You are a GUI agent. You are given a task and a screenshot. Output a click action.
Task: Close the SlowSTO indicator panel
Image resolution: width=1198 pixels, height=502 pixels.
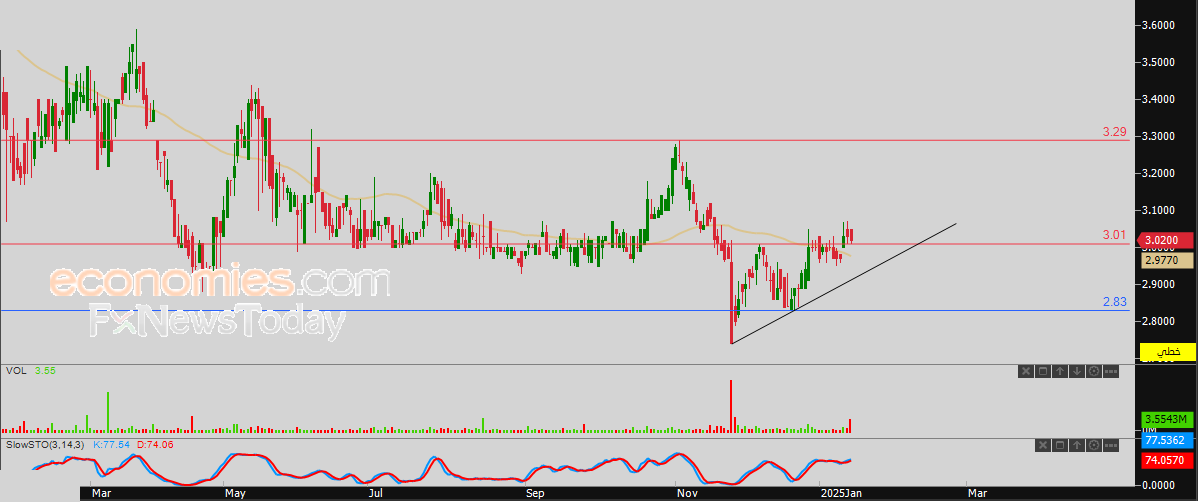[1043, 445]
